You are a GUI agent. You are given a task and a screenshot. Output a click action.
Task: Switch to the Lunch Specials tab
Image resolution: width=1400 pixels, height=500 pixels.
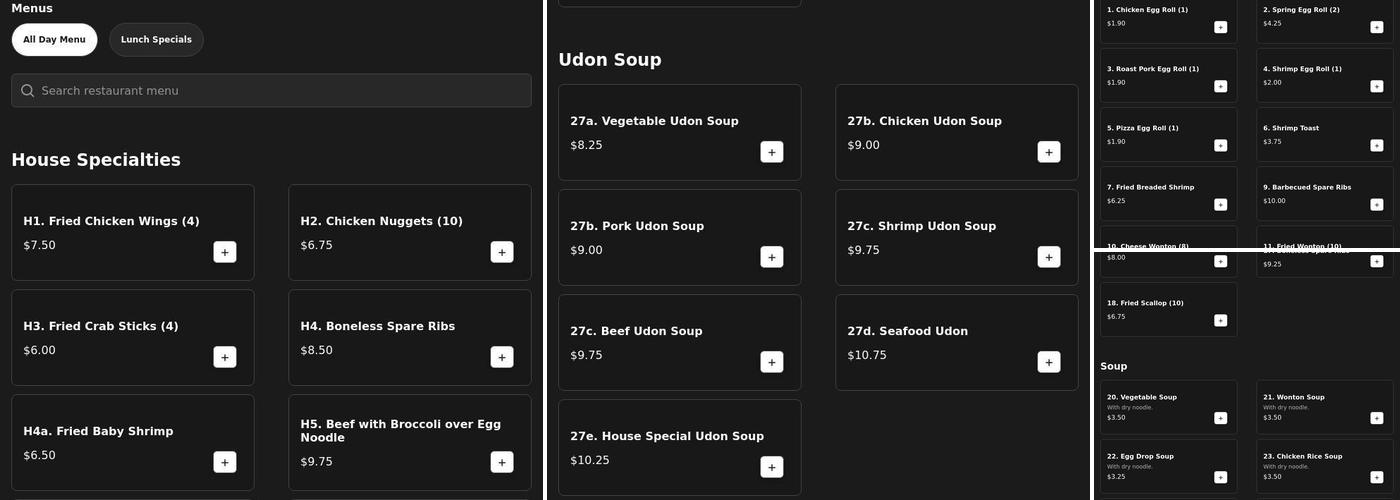coord(156,40)
